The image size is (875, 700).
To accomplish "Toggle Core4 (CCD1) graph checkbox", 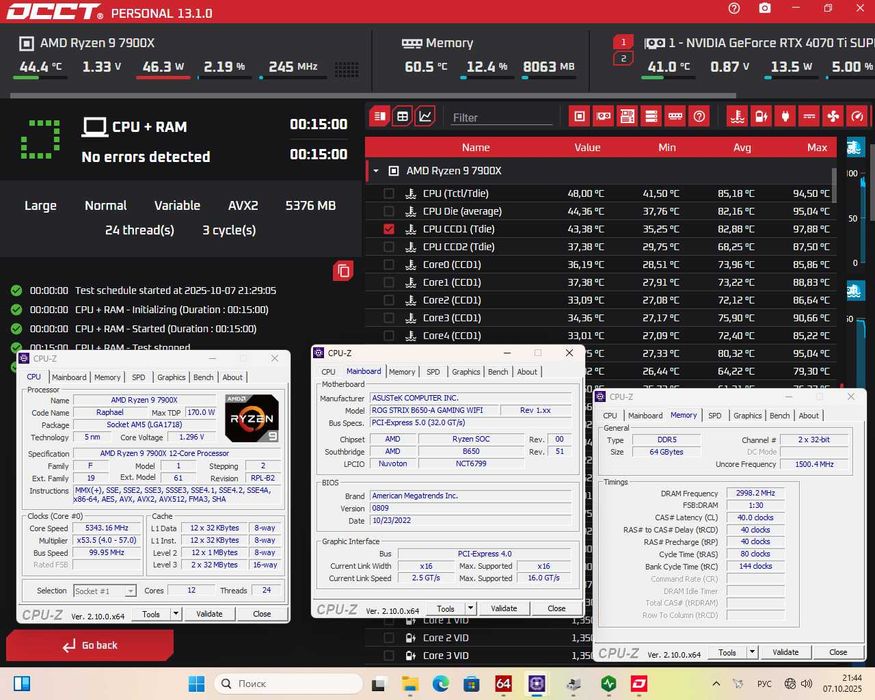I will pyautogui.click(x=389, y=335).
